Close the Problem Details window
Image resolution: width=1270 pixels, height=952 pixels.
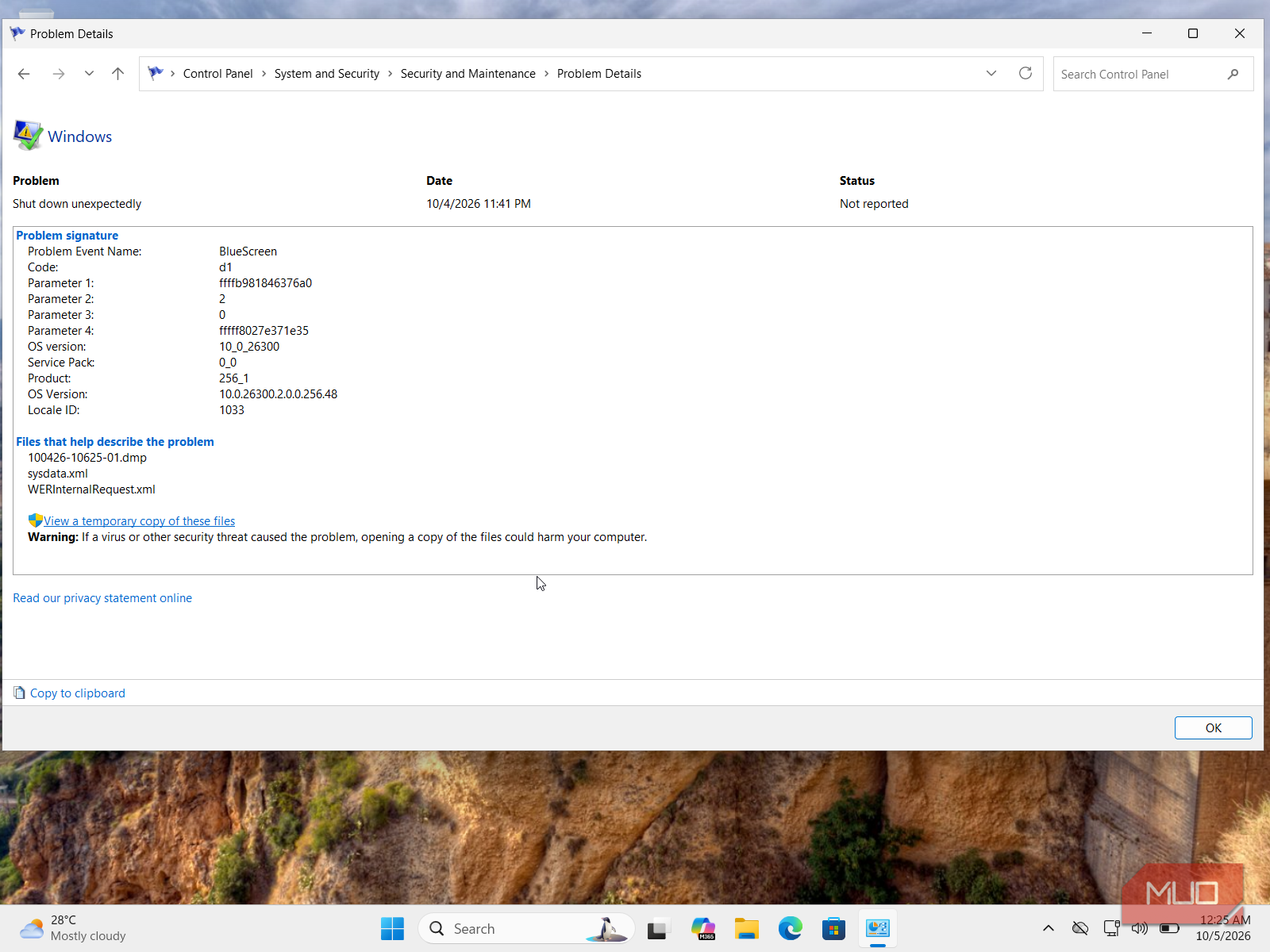pyautogui.click(x=1240, y=33)
